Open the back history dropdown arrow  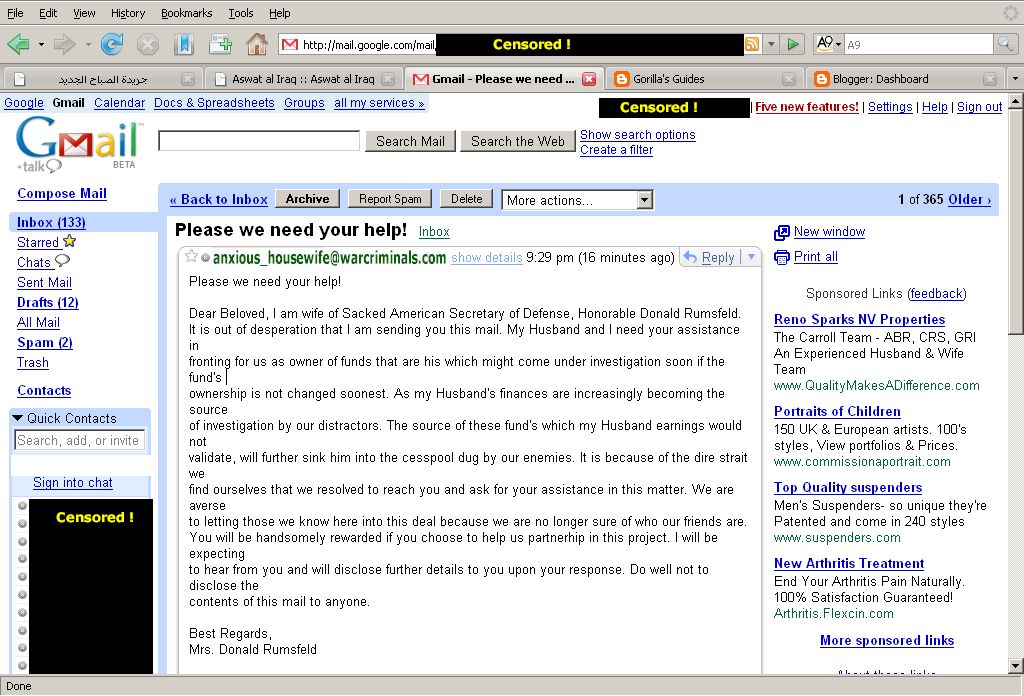(x=41, y=44)
